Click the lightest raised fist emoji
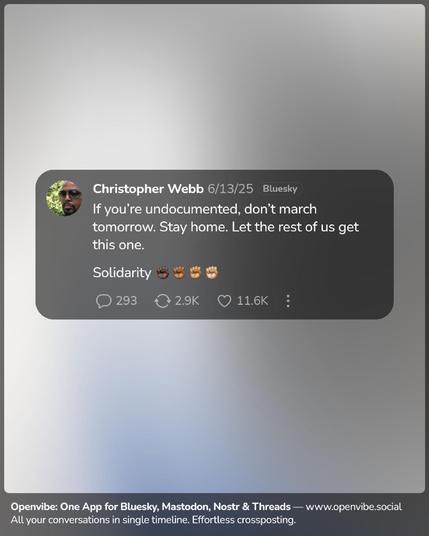 (212, 272)
